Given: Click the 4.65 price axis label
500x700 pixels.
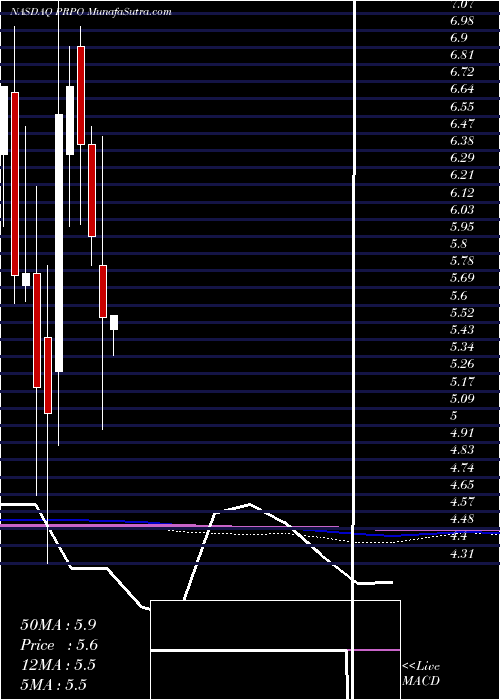Looking at the screenshot, I should pos(462,484).
